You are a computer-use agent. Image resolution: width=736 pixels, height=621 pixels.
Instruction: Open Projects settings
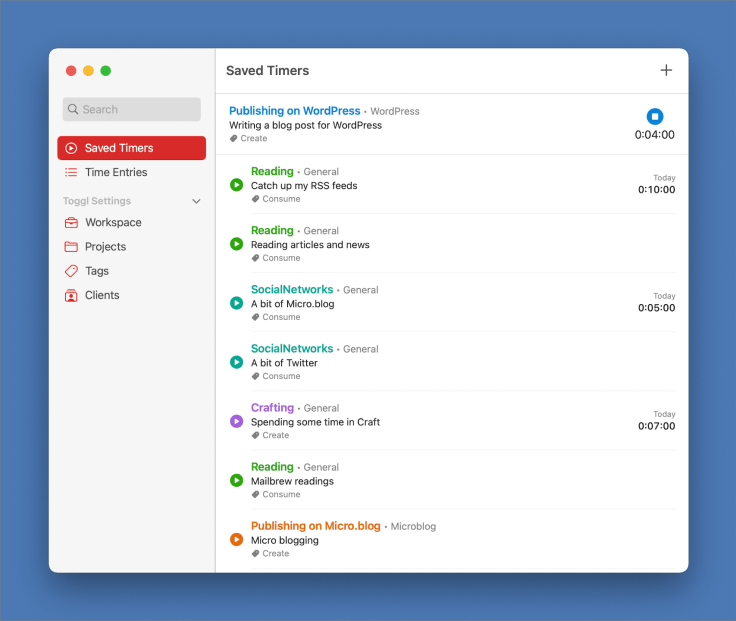131,247
